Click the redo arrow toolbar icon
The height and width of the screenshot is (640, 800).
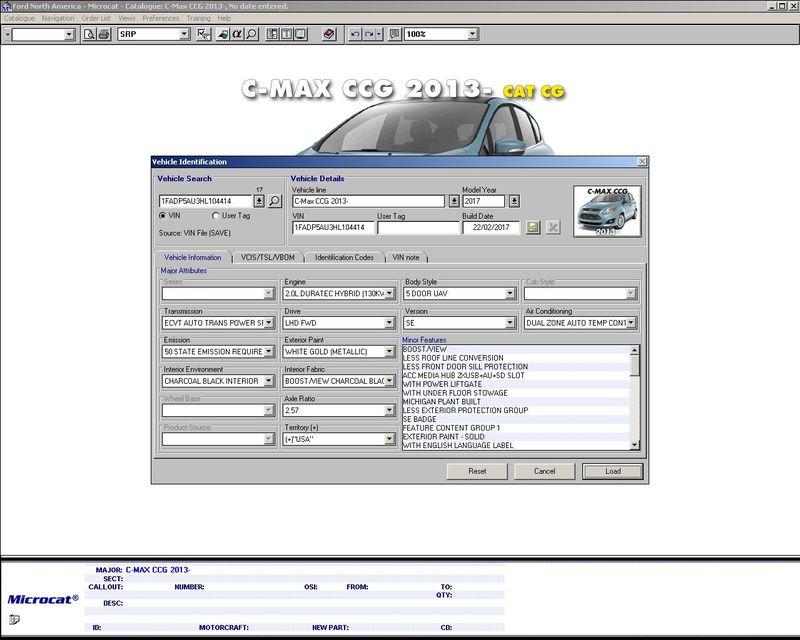pyautogui.click(x=369, y=34)
